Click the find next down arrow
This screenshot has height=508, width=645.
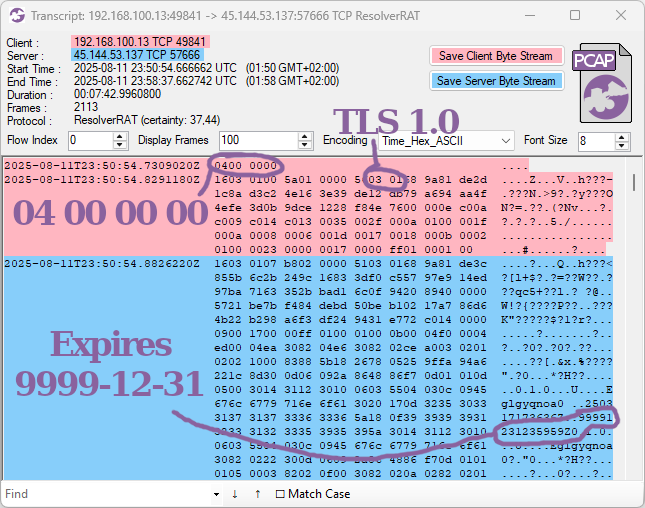[235, 494]
